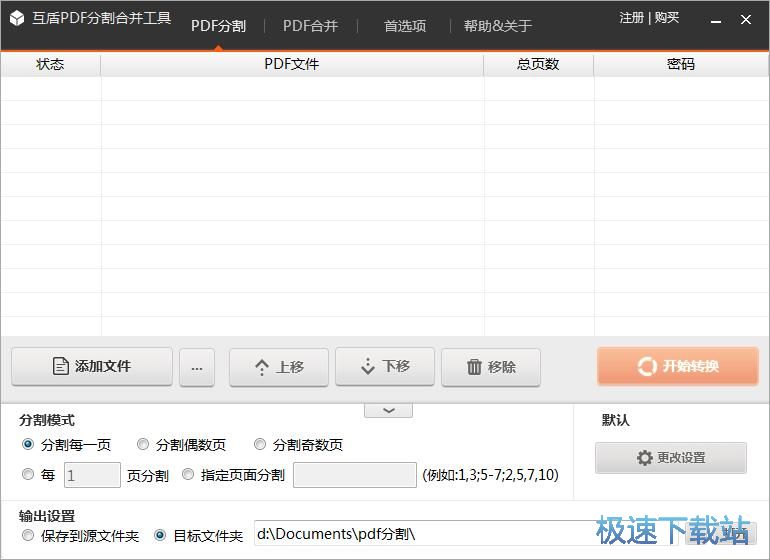Click the 总页数 column header
The image size is (770, 560).
coord(538,64)
